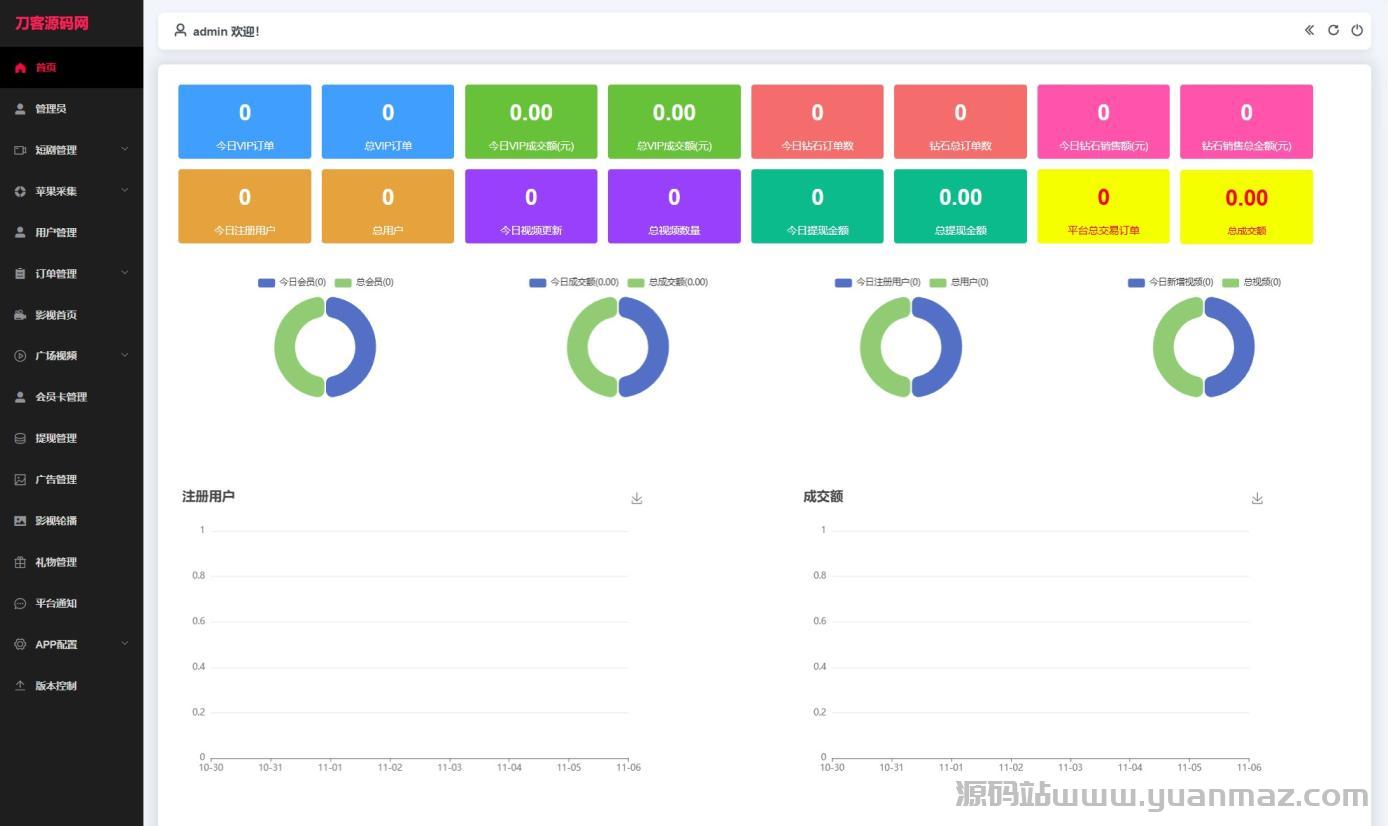This screenshot has height=826, width=1388.
Task: Toggle the 今日会员 legend series
Action: [x=292, y=282]
